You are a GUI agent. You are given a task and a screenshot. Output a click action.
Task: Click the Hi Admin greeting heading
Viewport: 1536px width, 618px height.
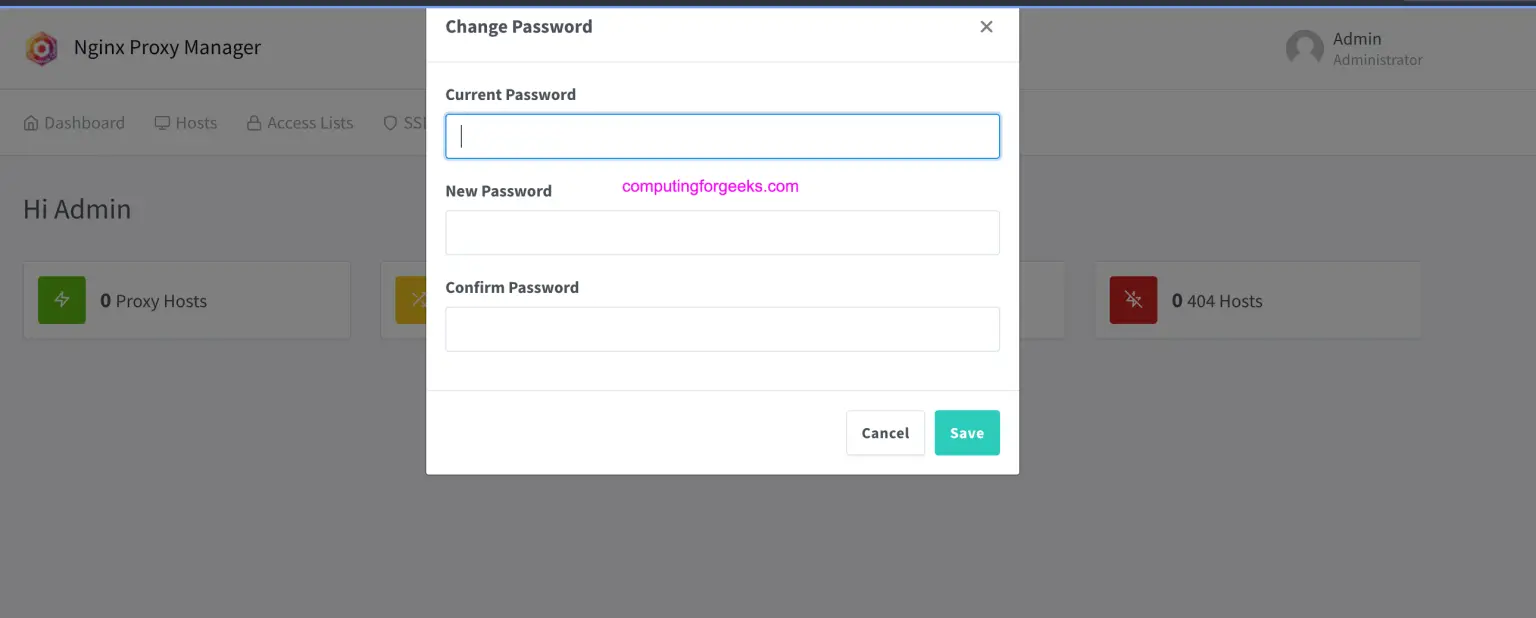(77, 209)
